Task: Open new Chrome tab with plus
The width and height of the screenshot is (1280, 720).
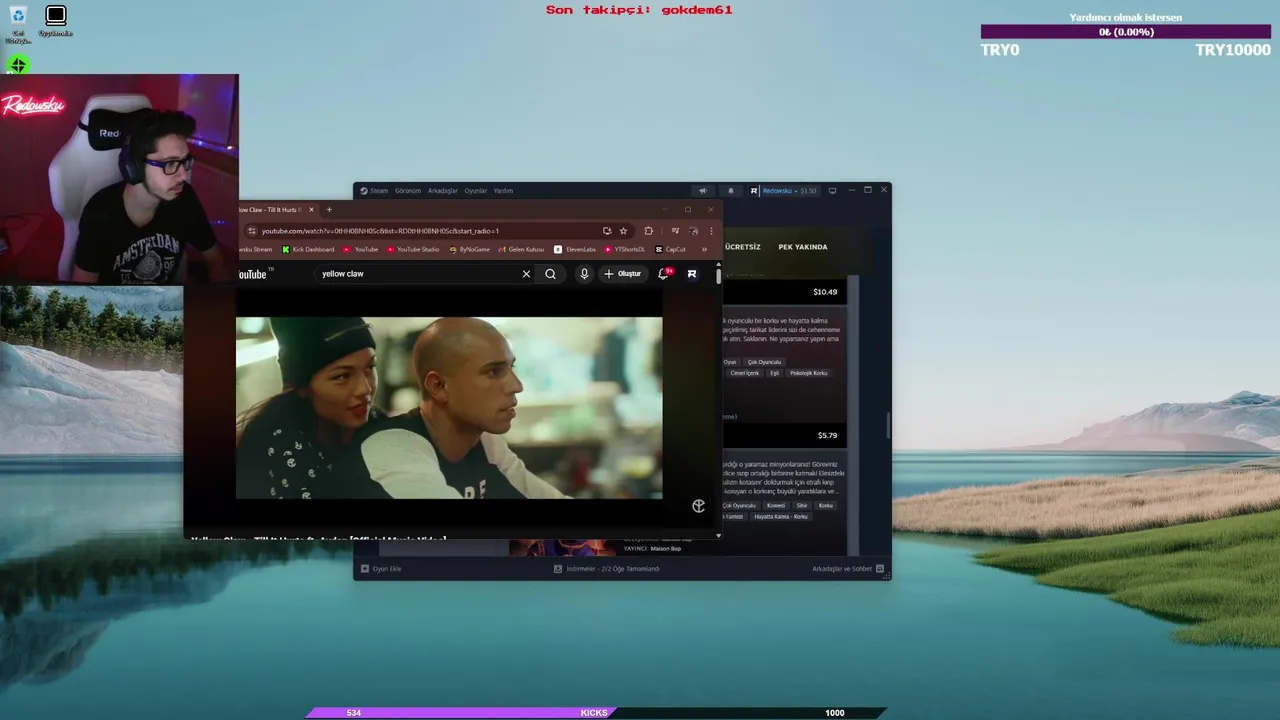Action: pos(329,210)
